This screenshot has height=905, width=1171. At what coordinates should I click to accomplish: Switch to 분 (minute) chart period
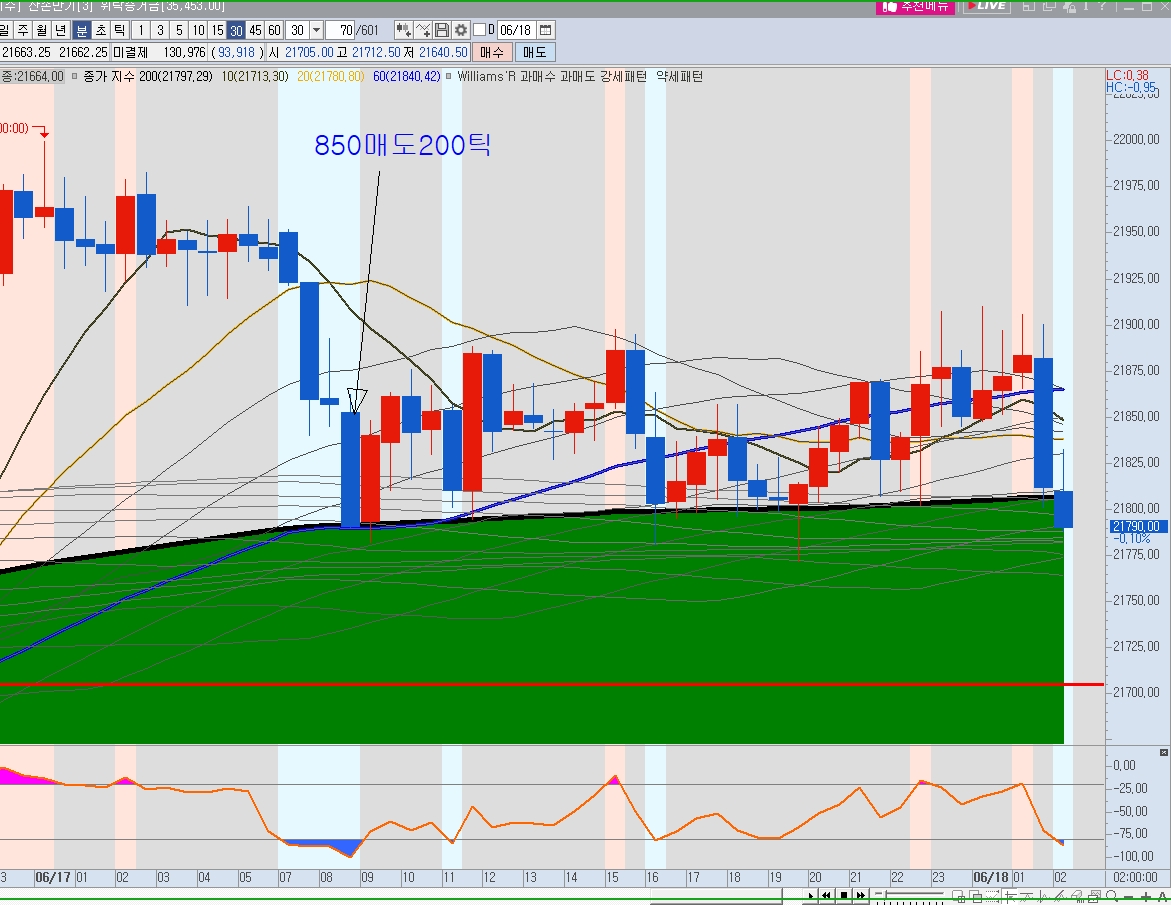[82, 30]
